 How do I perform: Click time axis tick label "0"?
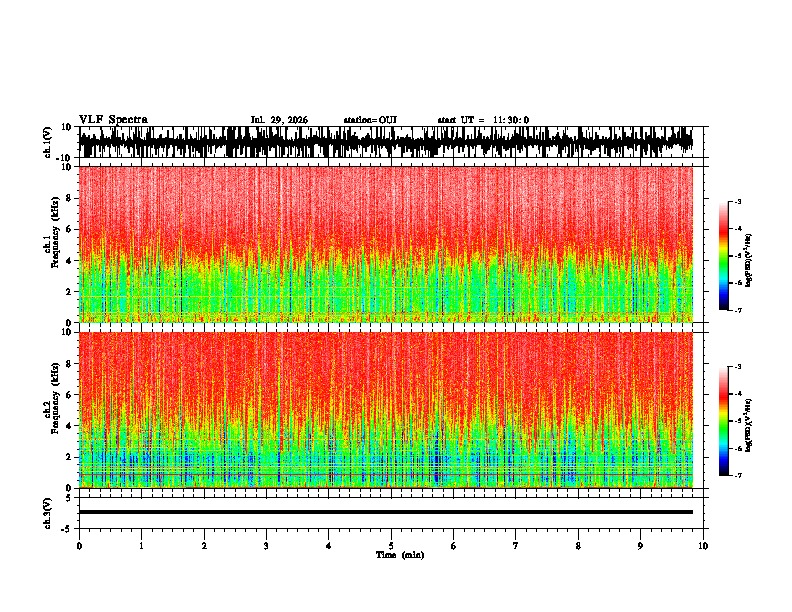coord(79,546)
